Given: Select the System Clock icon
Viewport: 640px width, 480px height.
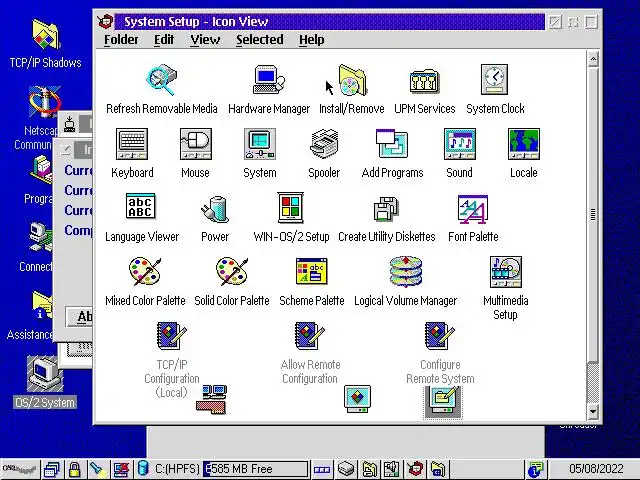Looking at the screenshot, I should tap(494, 80).
